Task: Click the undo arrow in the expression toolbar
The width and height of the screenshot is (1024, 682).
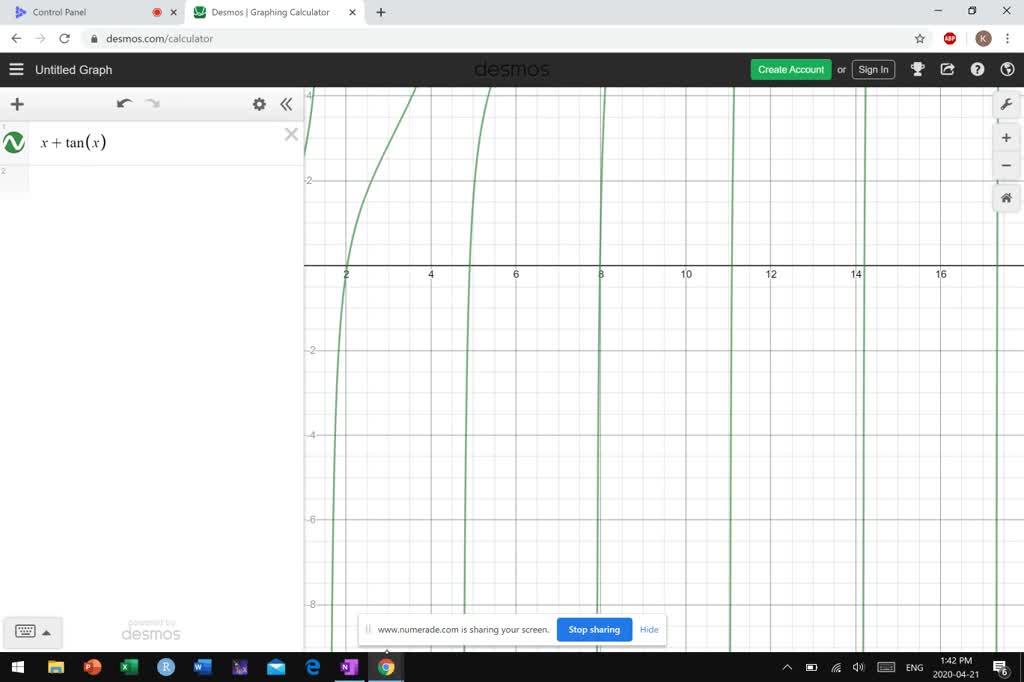Action: coord(123,103)
